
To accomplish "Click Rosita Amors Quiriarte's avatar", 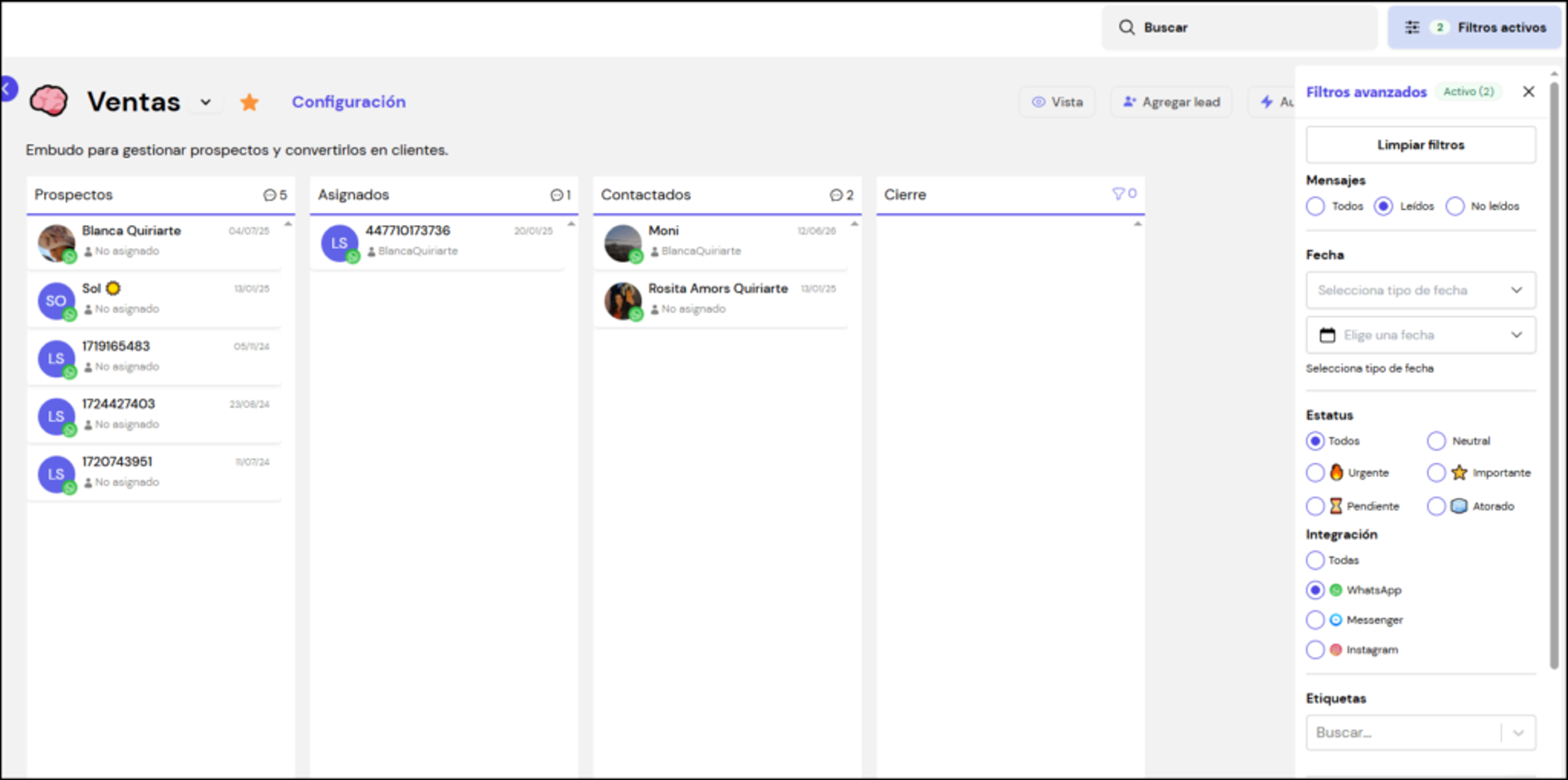I will coord(623,301).
